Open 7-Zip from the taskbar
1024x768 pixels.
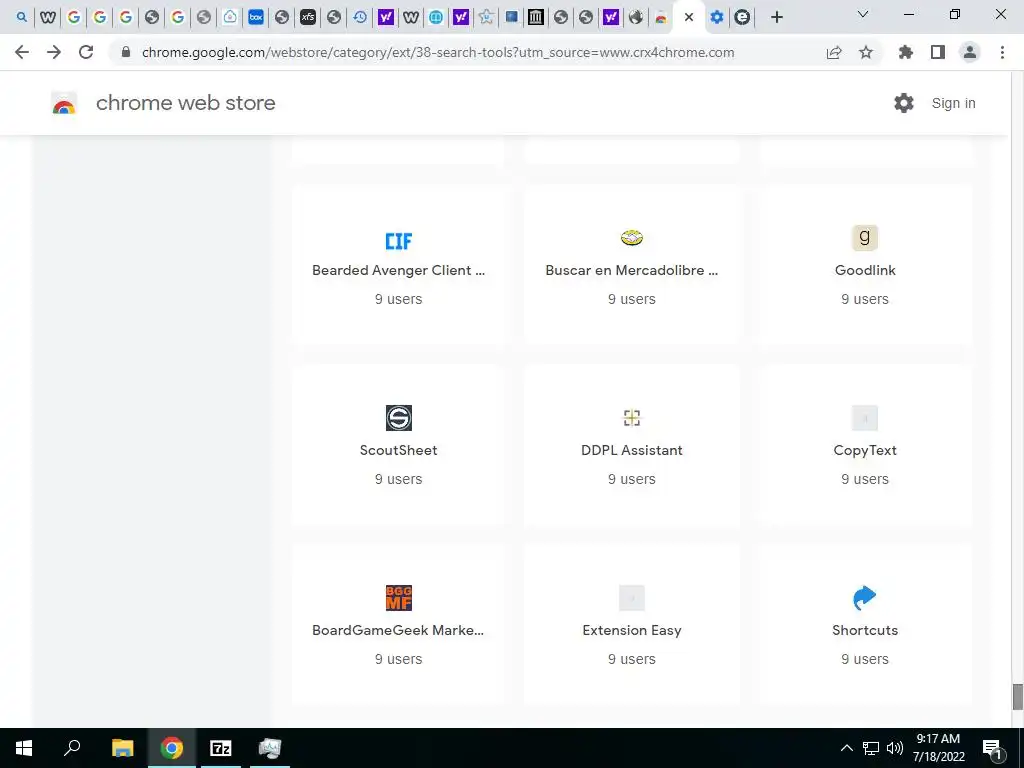[221, 748]
